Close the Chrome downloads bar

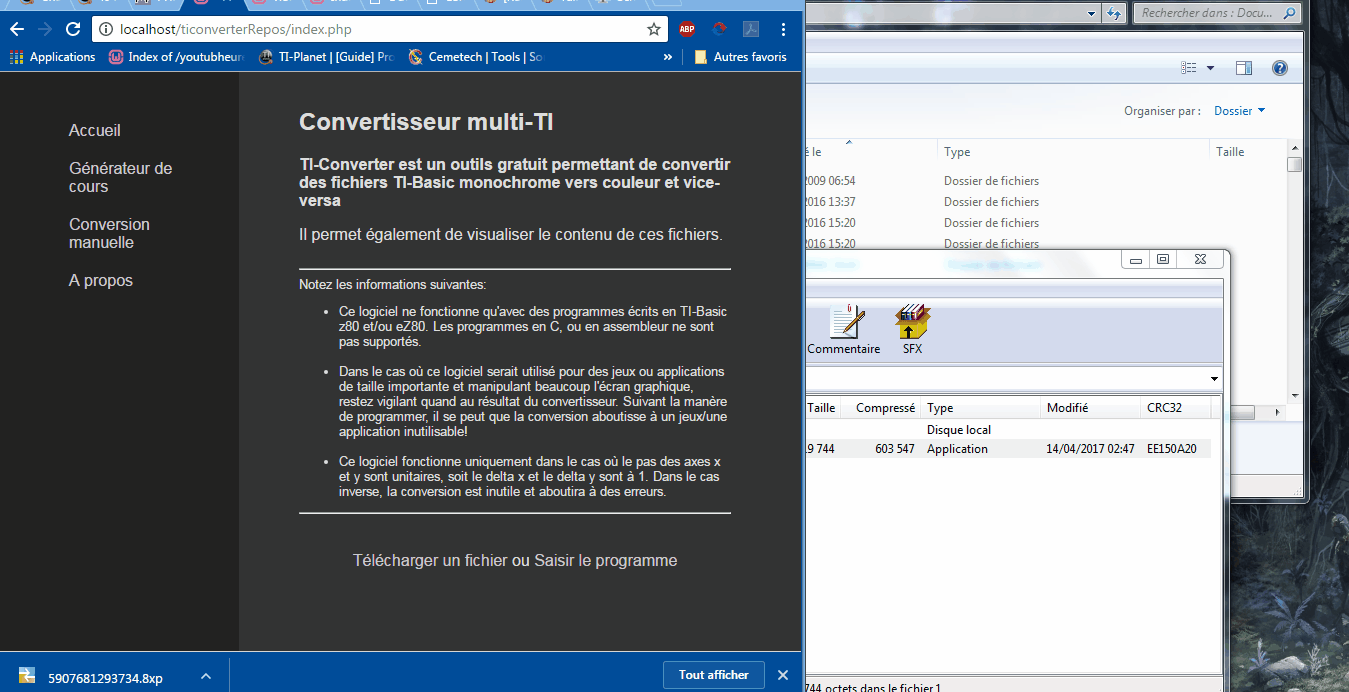[x=783, y=675]
